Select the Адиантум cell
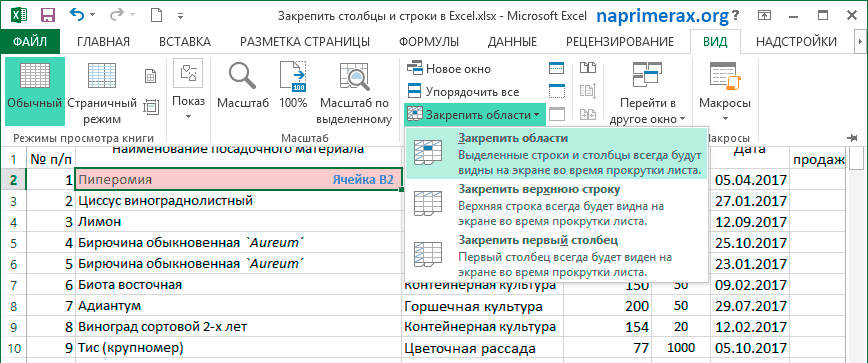868x363 pixels. click(x=239, y=306)
